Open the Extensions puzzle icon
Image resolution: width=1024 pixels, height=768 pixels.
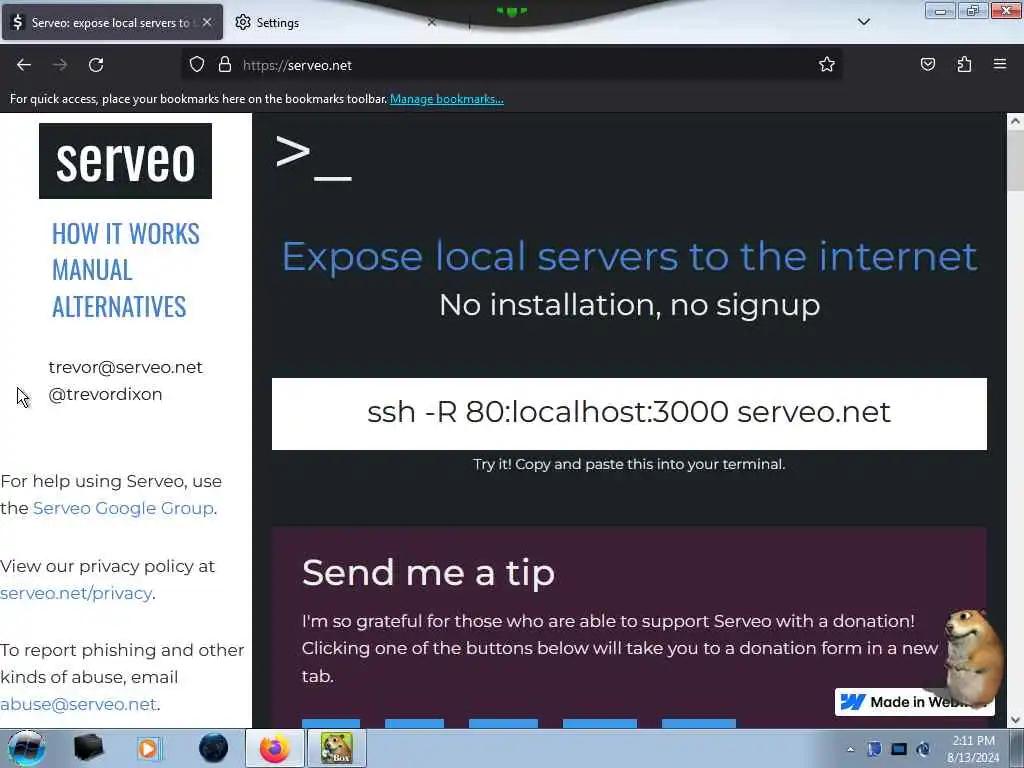964,65
